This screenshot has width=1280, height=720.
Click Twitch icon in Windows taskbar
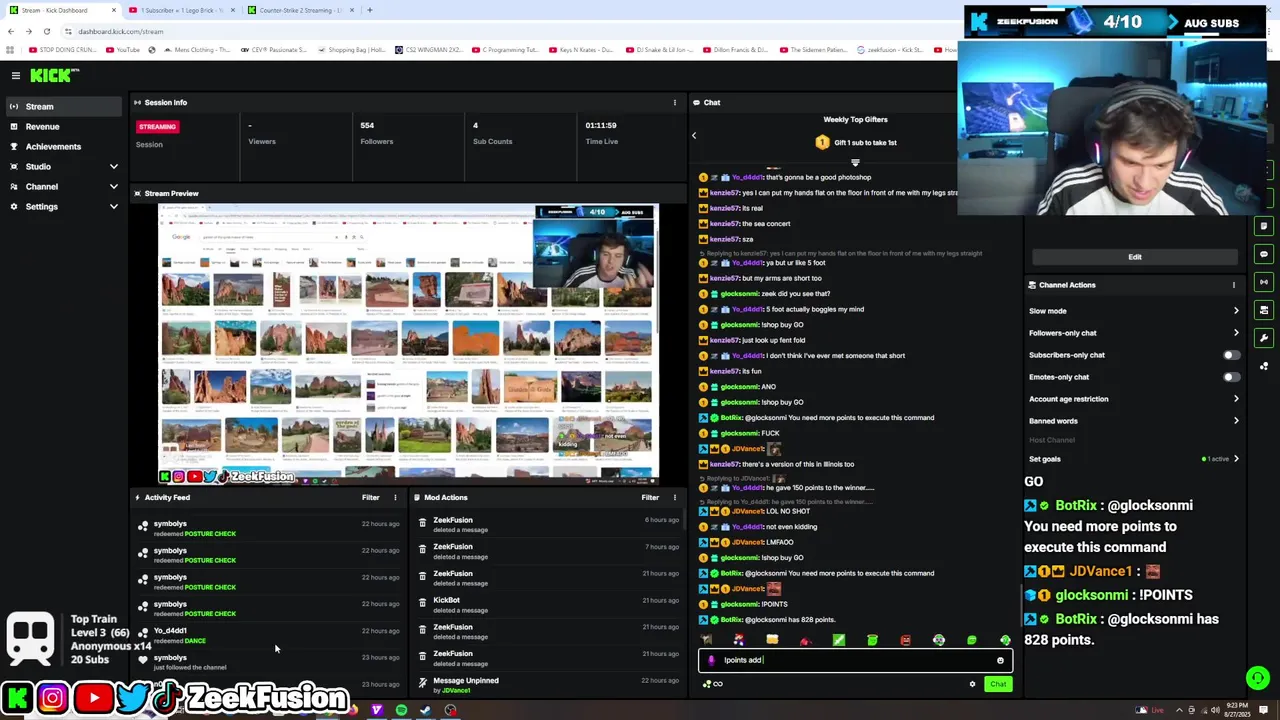(x=377, y=710)
